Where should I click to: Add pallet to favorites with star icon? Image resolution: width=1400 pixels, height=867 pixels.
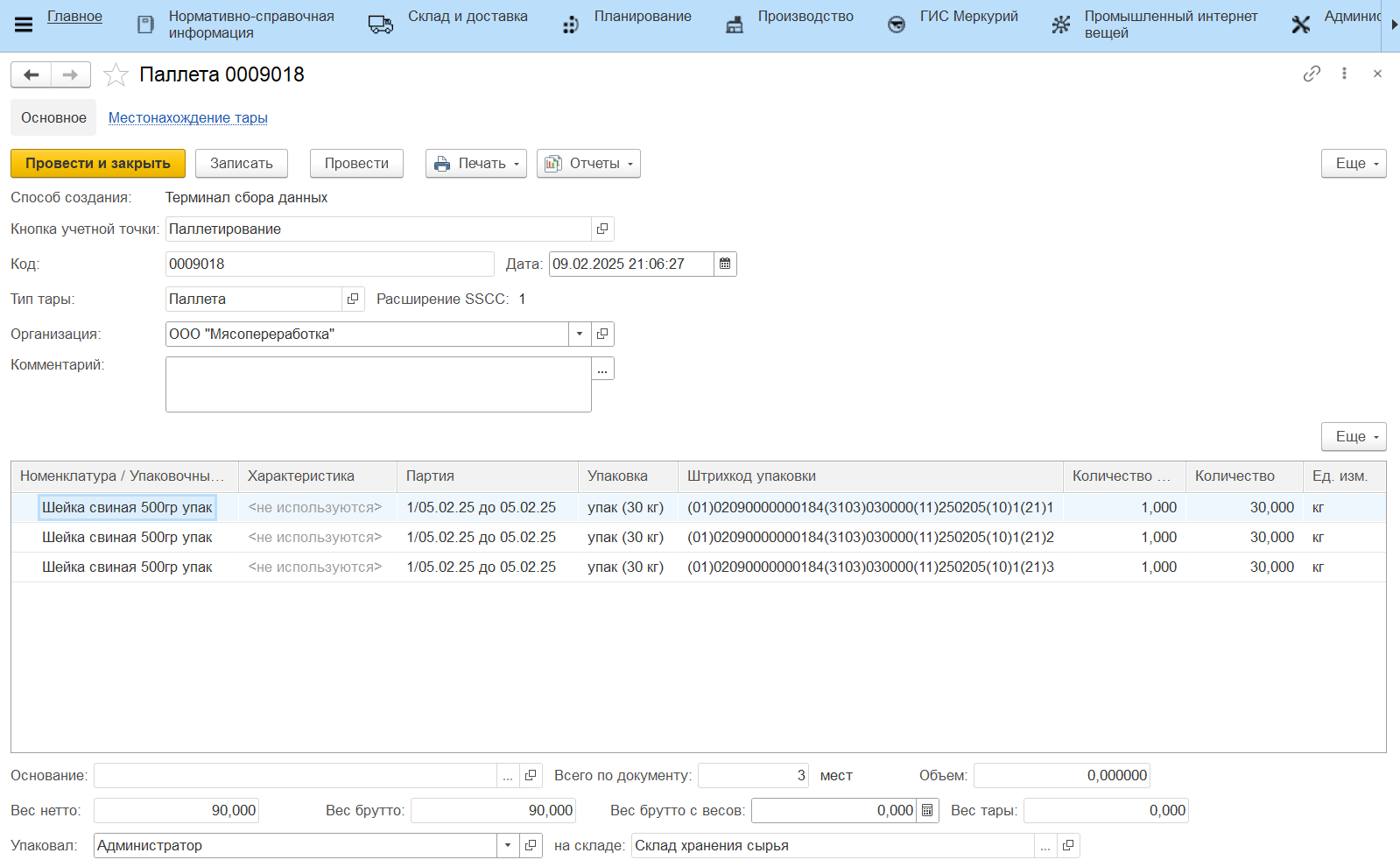click(x=116, y=75)
